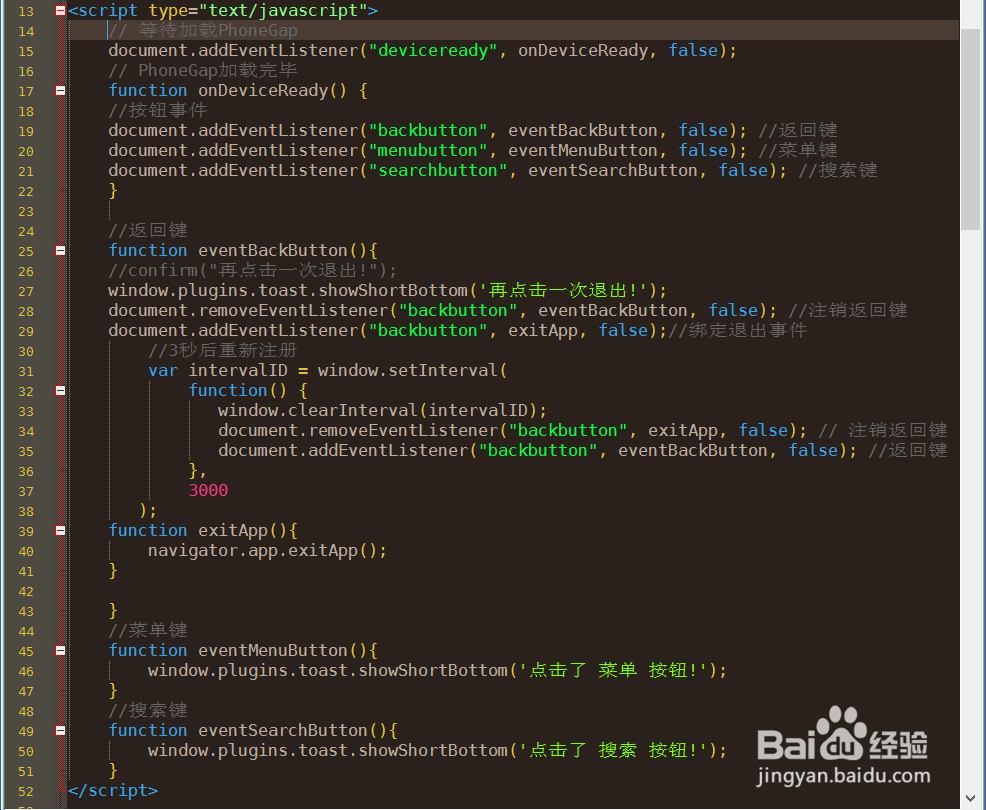Collapse anonymous function fold on line 32
Viewport: 986px width, 810px height.
click(60, 391)
